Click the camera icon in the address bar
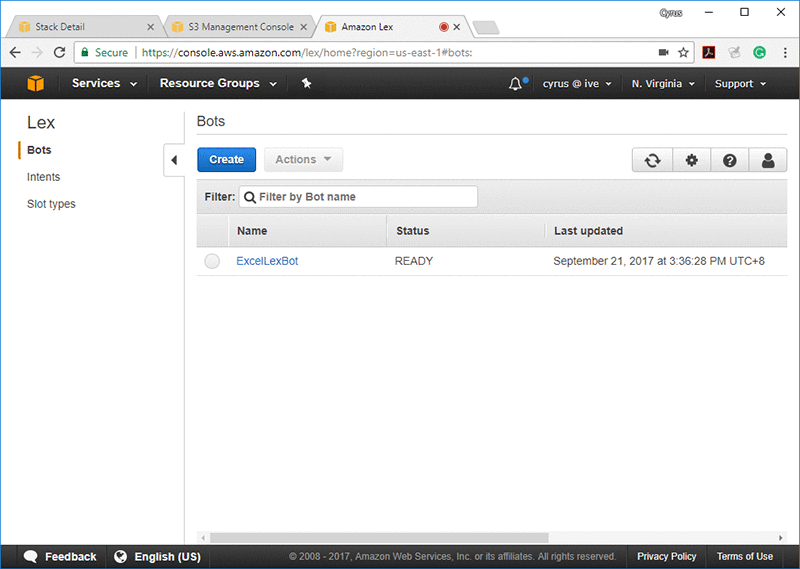The image size is (800, 569). click(663, 53)
